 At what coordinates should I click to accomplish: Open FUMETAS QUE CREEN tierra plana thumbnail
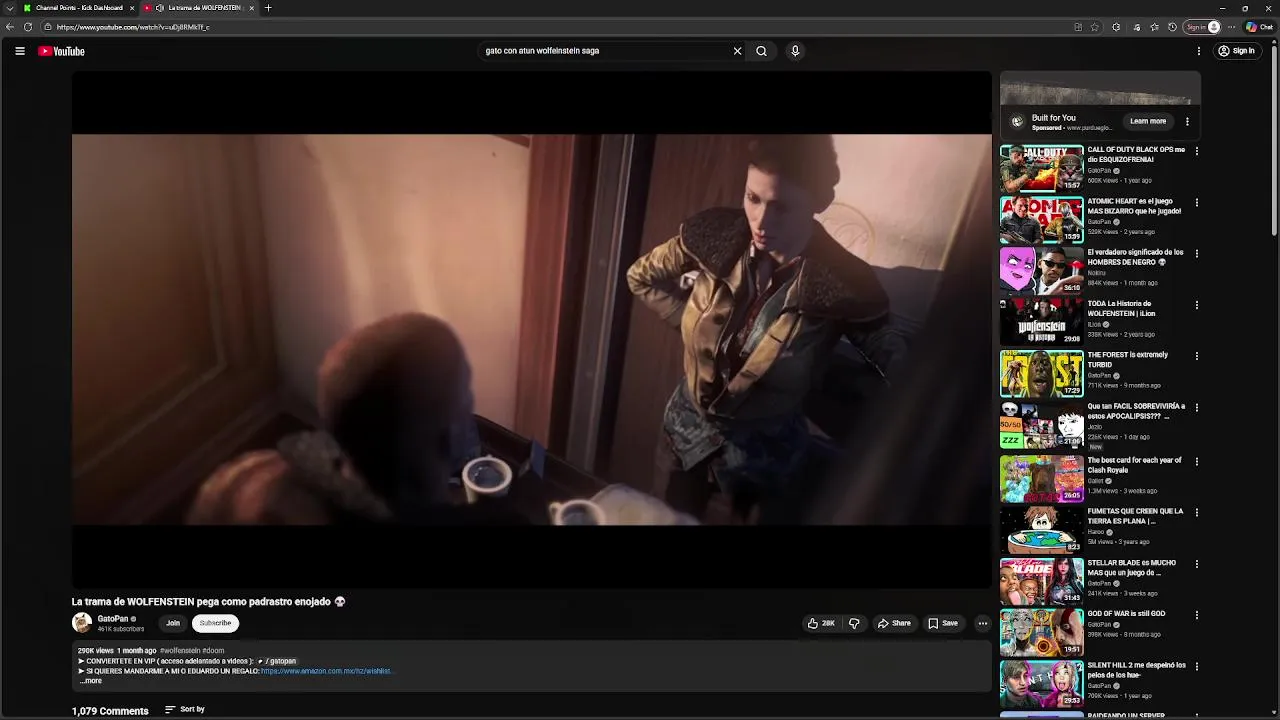point(1042,530)
